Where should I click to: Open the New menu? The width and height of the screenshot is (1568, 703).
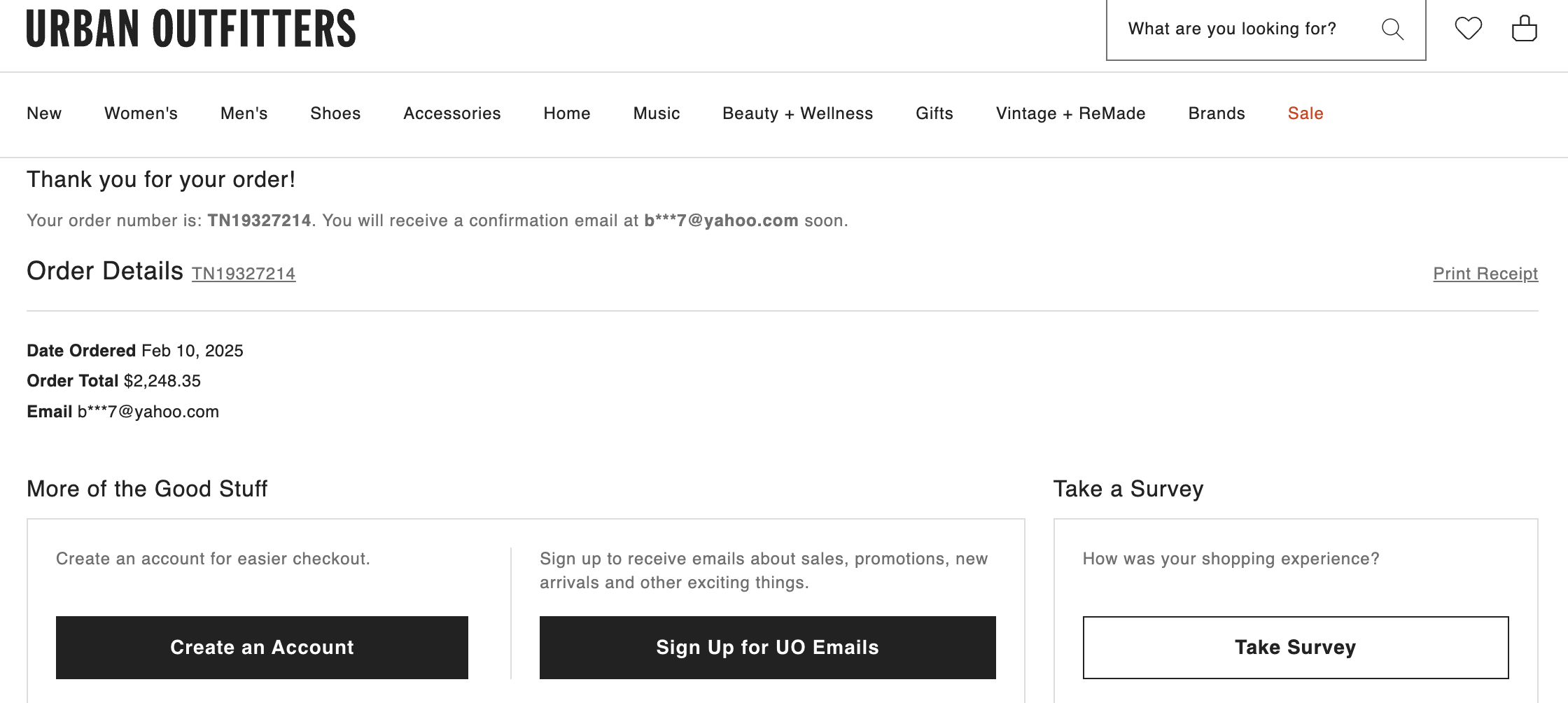tap(44, 113)
